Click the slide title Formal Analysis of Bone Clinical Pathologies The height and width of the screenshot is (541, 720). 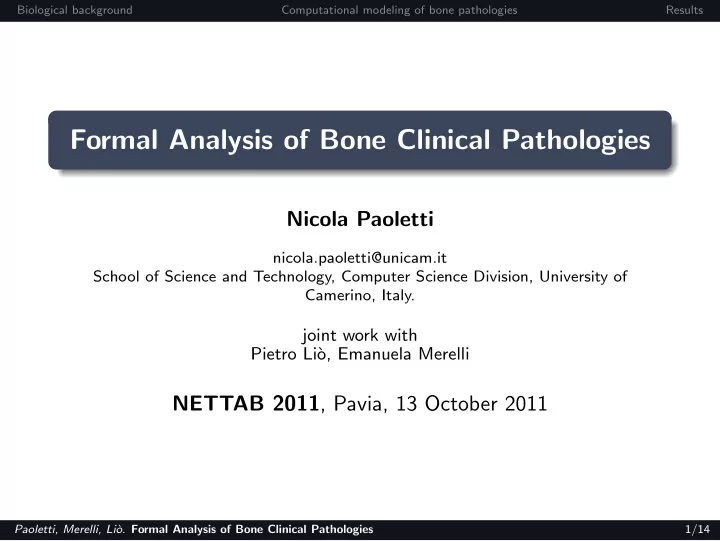[x=360, y=140]
